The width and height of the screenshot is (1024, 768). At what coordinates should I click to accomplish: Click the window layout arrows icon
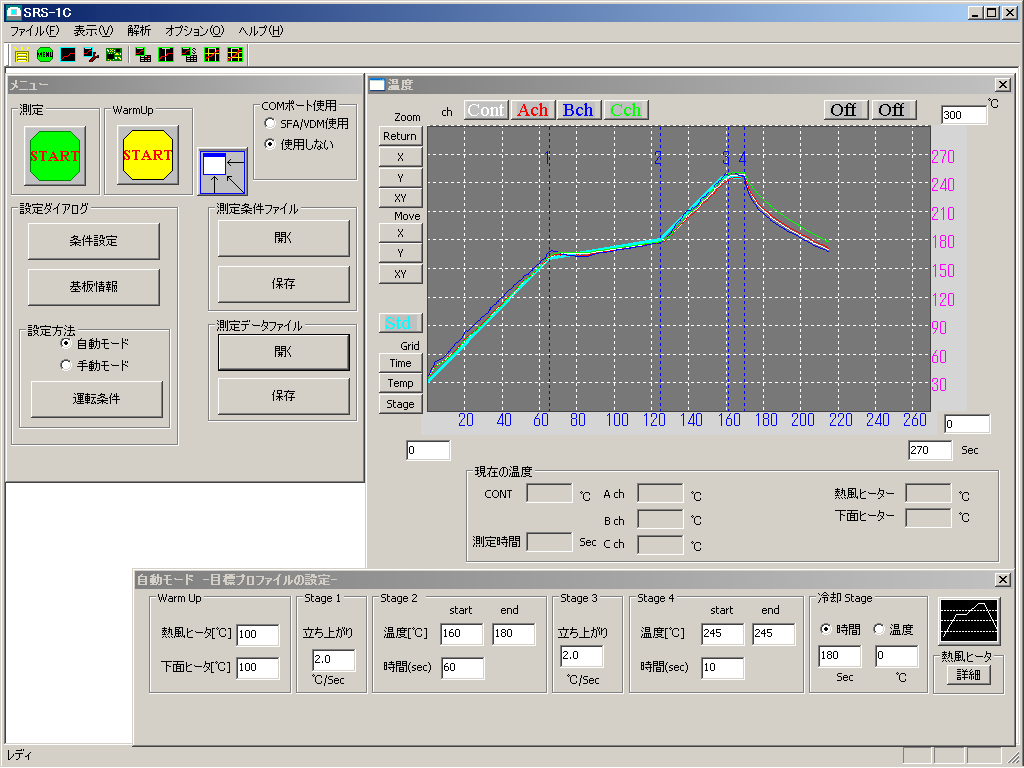(223, 172)
